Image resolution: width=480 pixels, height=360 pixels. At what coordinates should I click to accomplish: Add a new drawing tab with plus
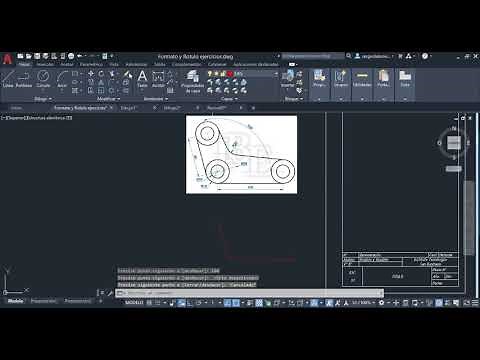coord(253,108)
